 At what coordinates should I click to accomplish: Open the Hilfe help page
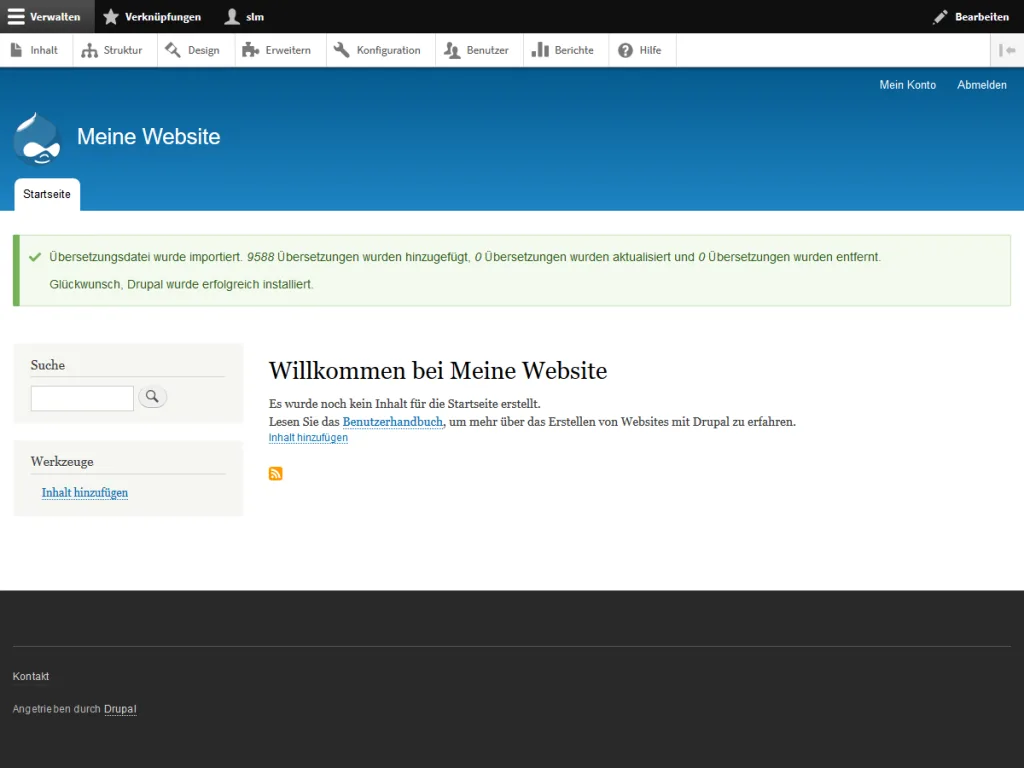[640, 50]
